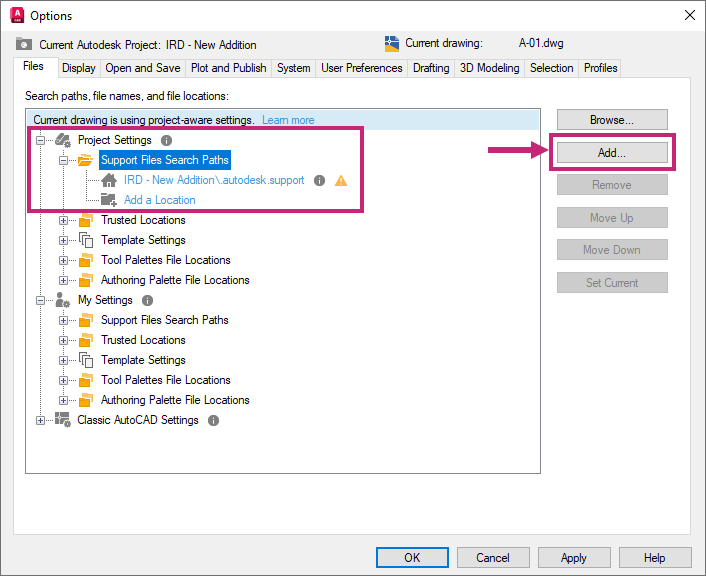Expand Authoring Palette File Locations under My Settings

63,400
